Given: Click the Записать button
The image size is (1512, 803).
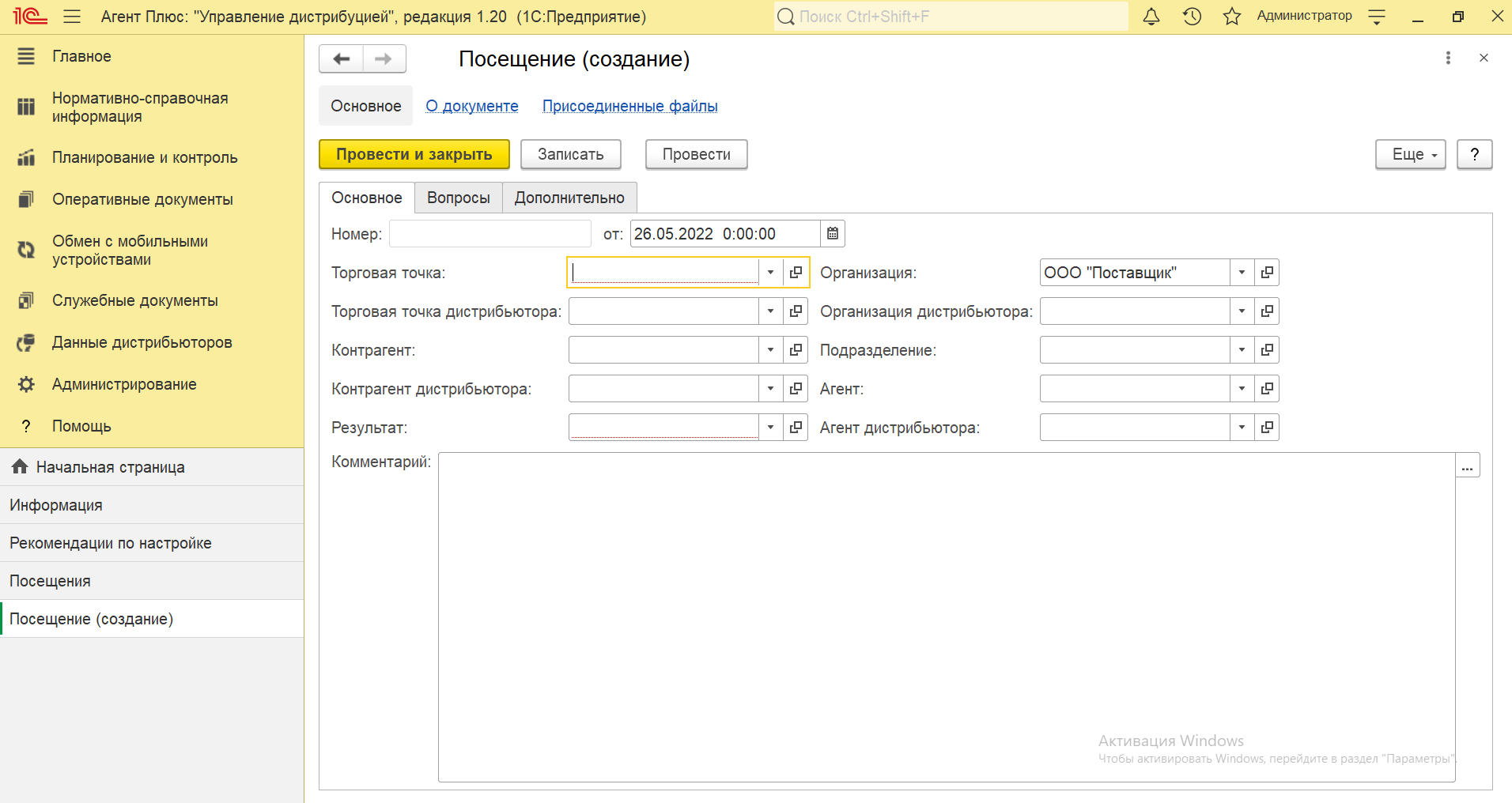Looking at the screenshot, I should pos(571,154).
